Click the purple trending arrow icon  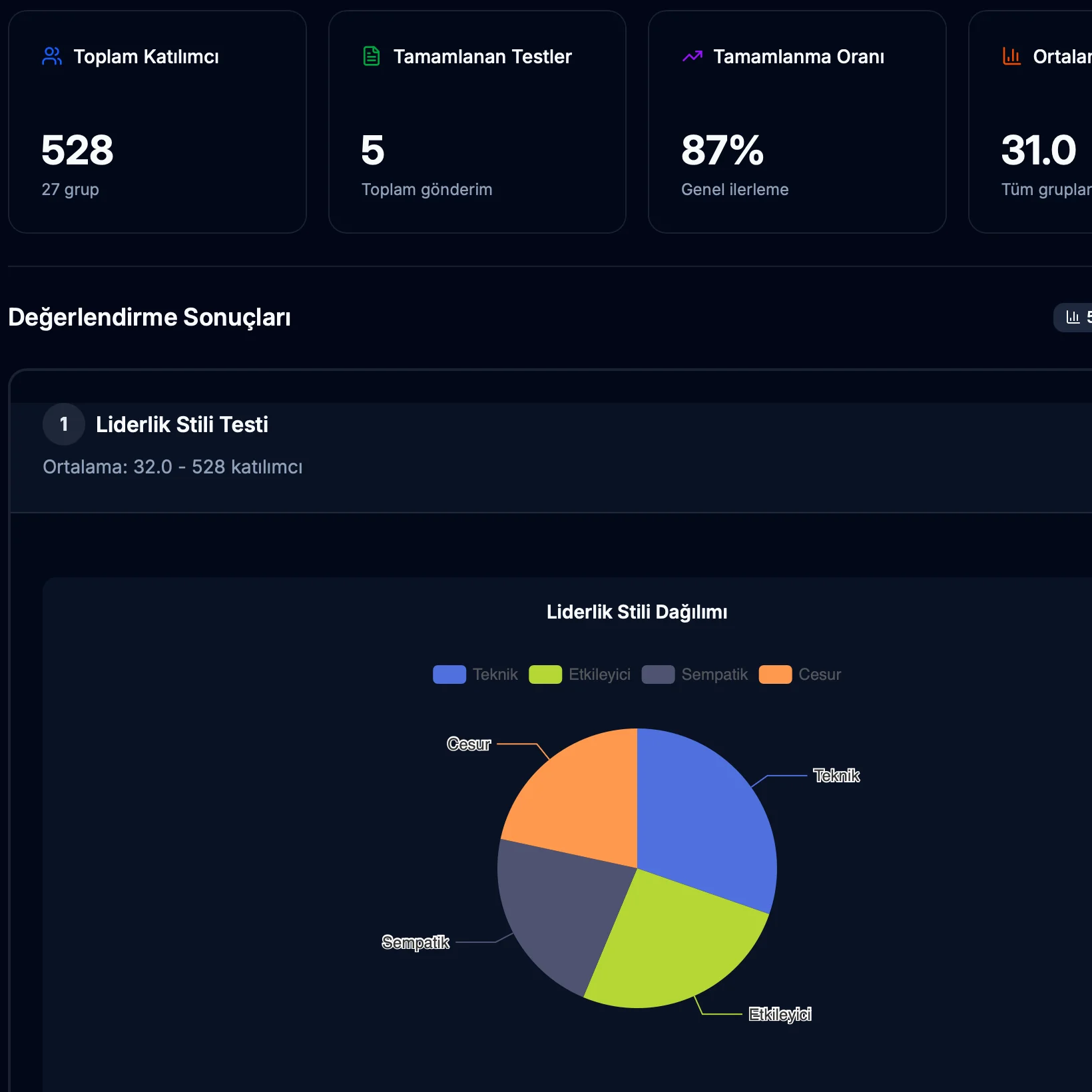692,57
